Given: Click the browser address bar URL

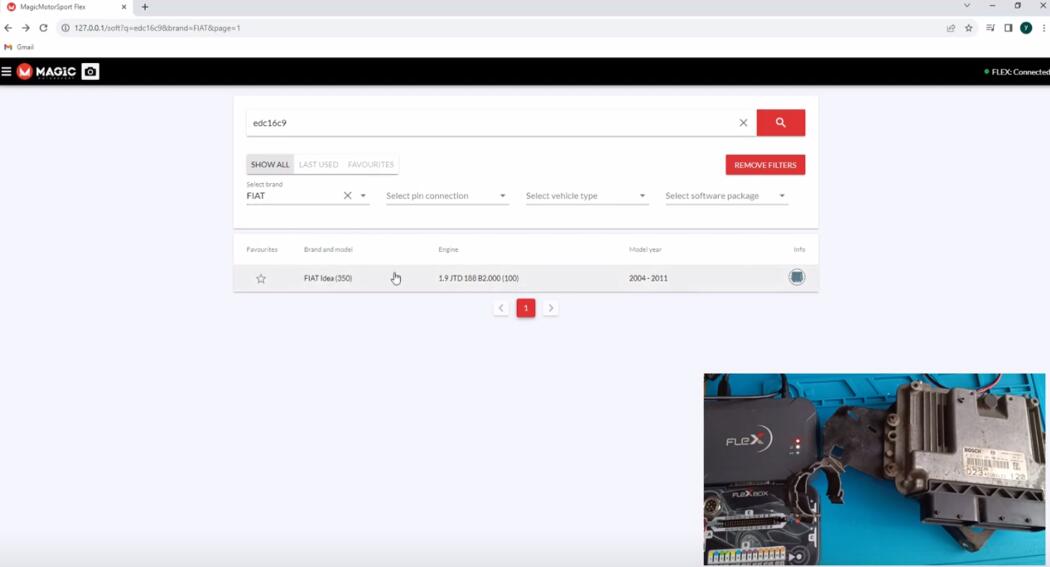Looking at the screenshot, I should tap(157, 28).
